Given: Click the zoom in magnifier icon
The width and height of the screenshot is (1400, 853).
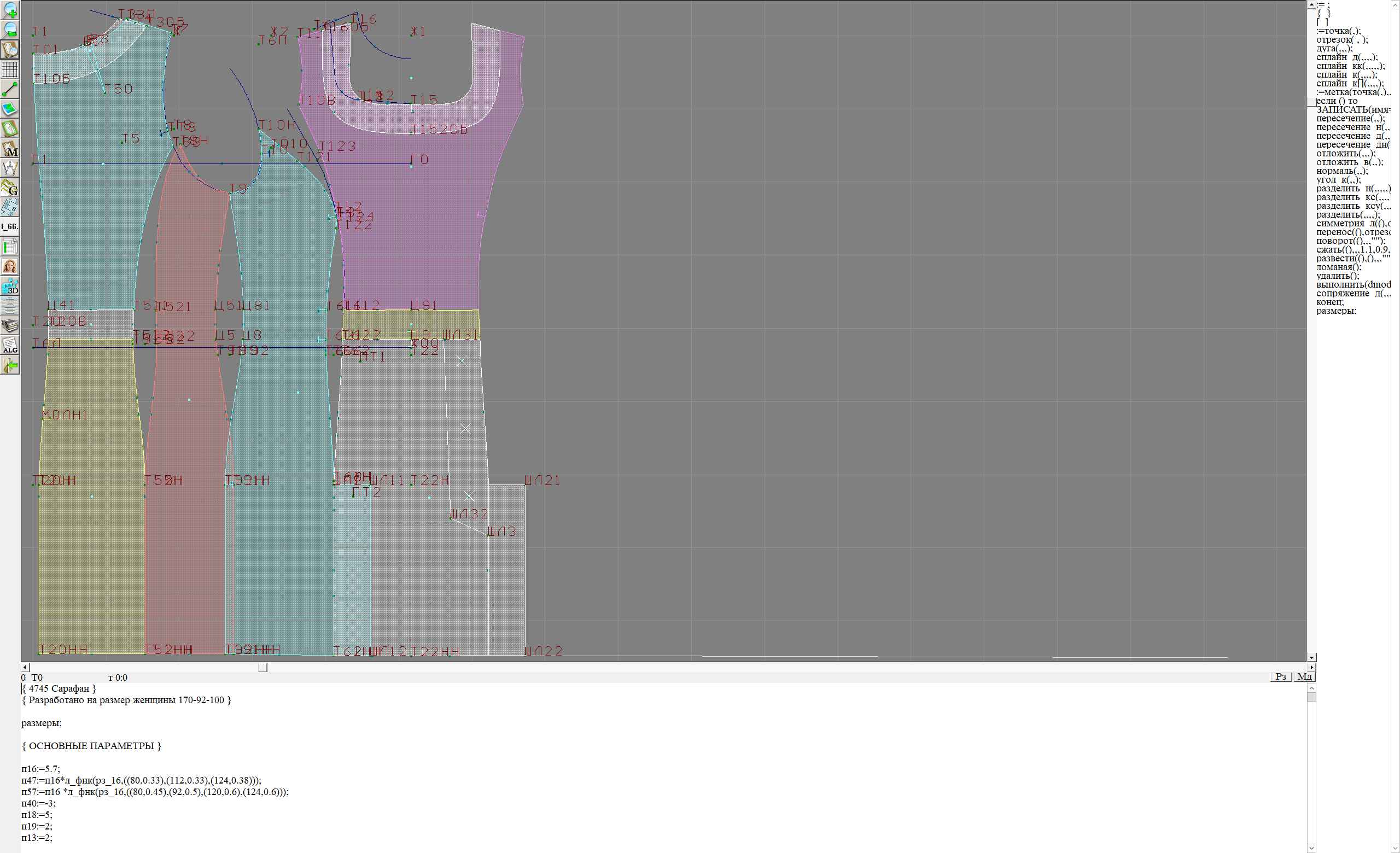Looking at the screenshot, I should (x=10, y=10).
